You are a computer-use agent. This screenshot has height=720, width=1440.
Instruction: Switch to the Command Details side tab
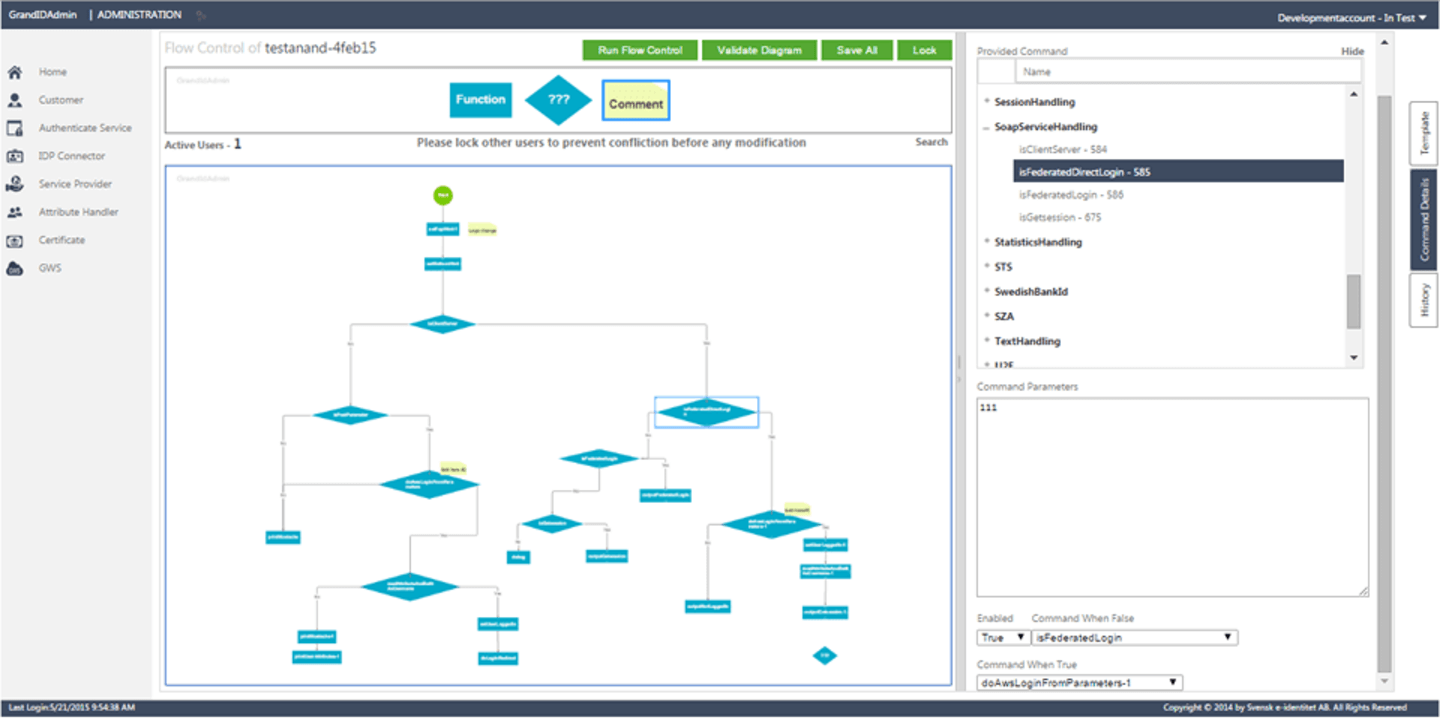click(x=1424, y=220)
